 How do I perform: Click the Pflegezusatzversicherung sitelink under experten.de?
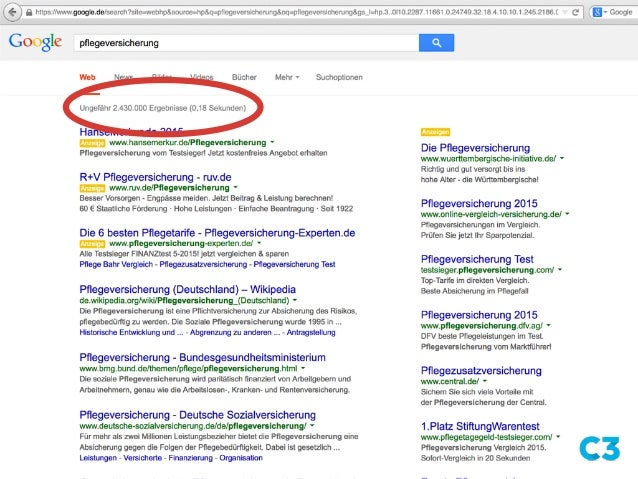click(203, 264)
